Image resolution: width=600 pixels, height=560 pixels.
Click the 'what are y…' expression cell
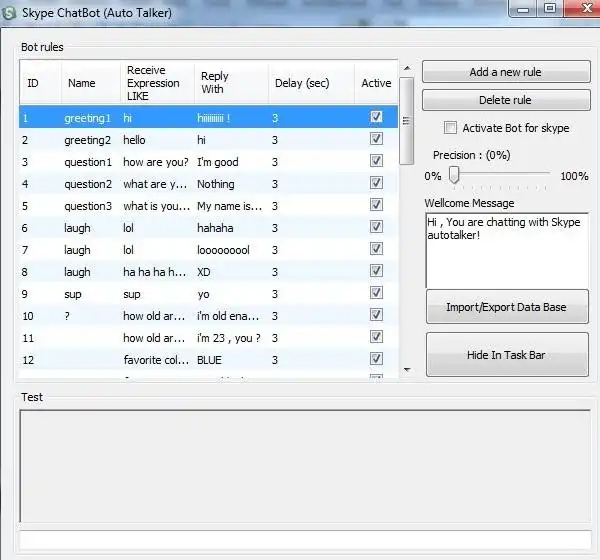(155, 184)
